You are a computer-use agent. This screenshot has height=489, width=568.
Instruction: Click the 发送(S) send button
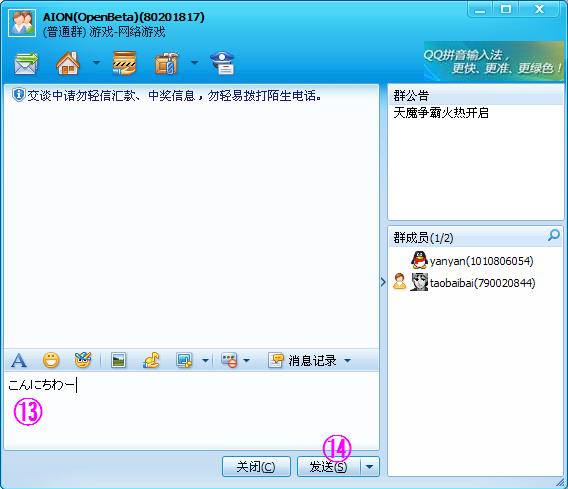click(x=329, y=467)
